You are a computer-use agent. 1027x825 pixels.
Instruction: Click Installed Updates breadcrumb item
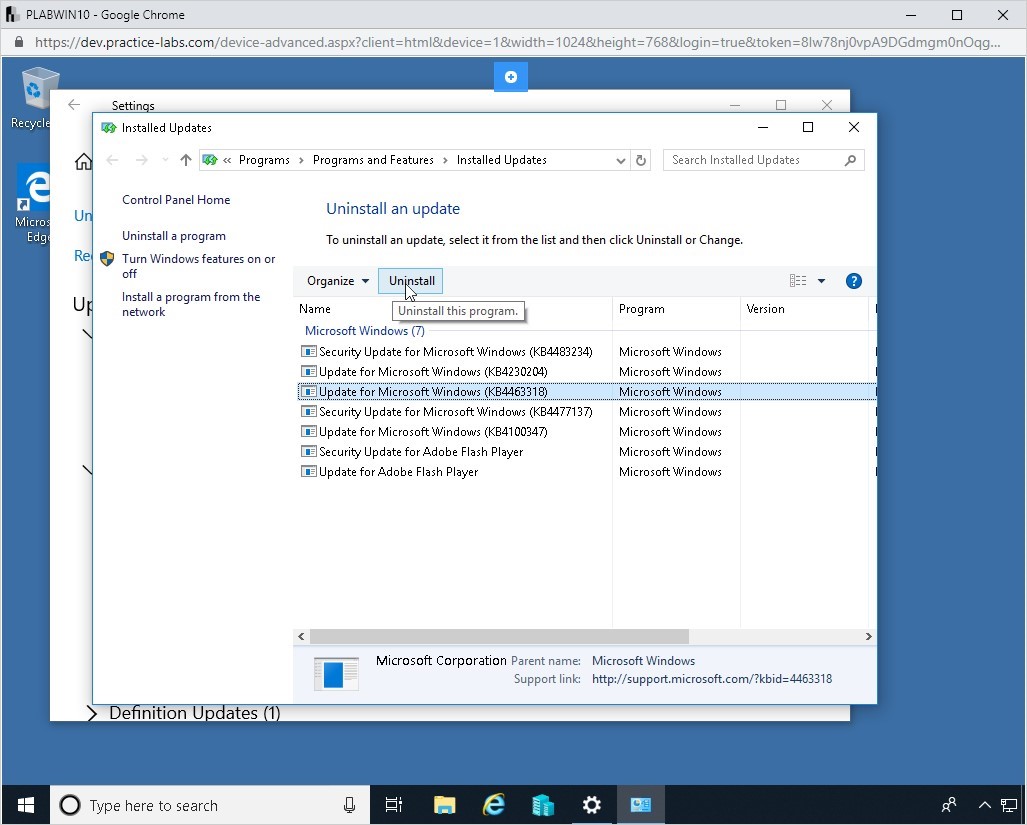(502, 160)
